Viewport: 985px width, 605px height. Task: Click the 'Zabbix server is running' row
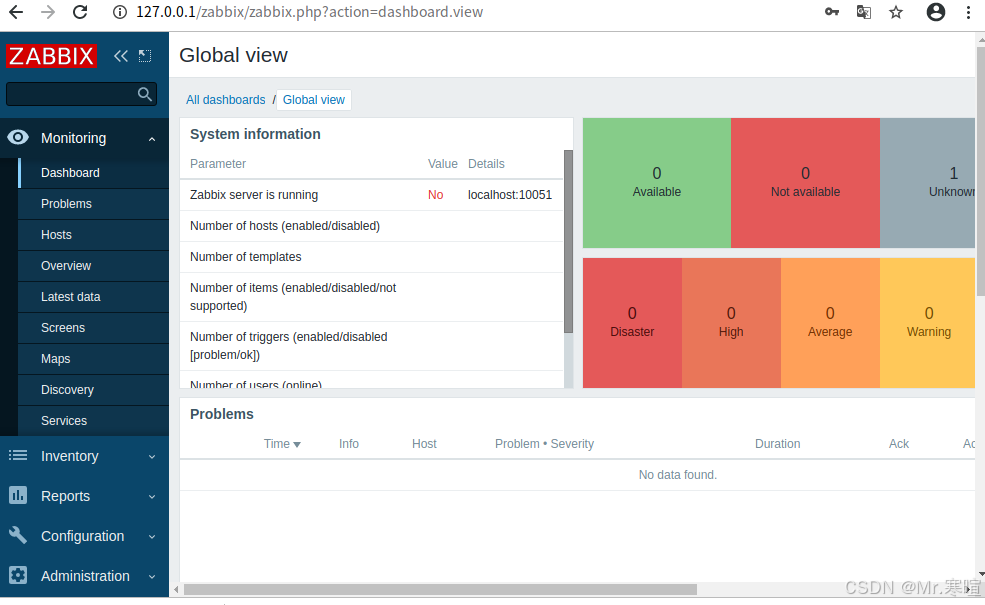point(371,195)
